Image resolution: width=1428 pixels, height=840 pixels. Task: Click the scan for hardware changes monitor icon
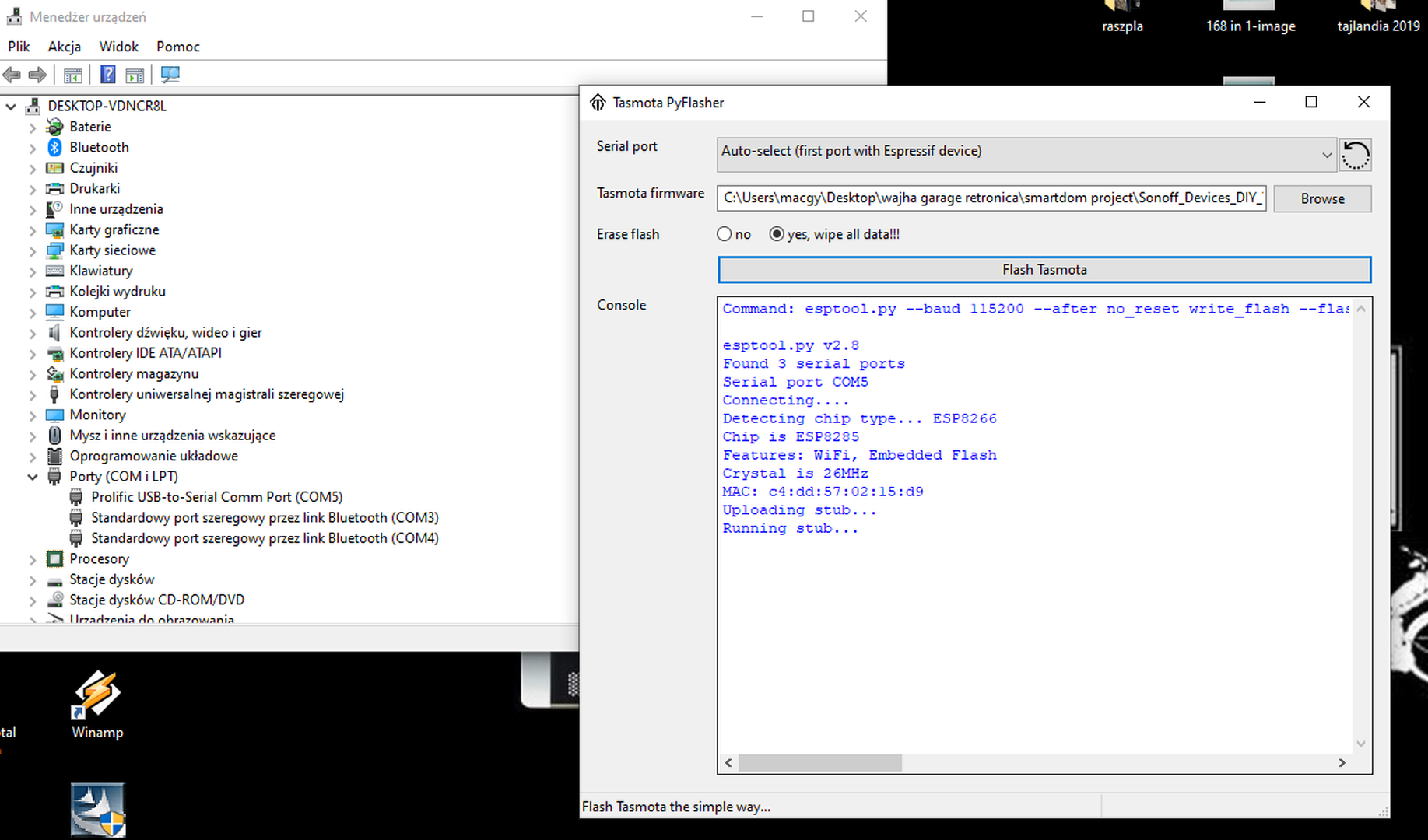click(170, 75)
